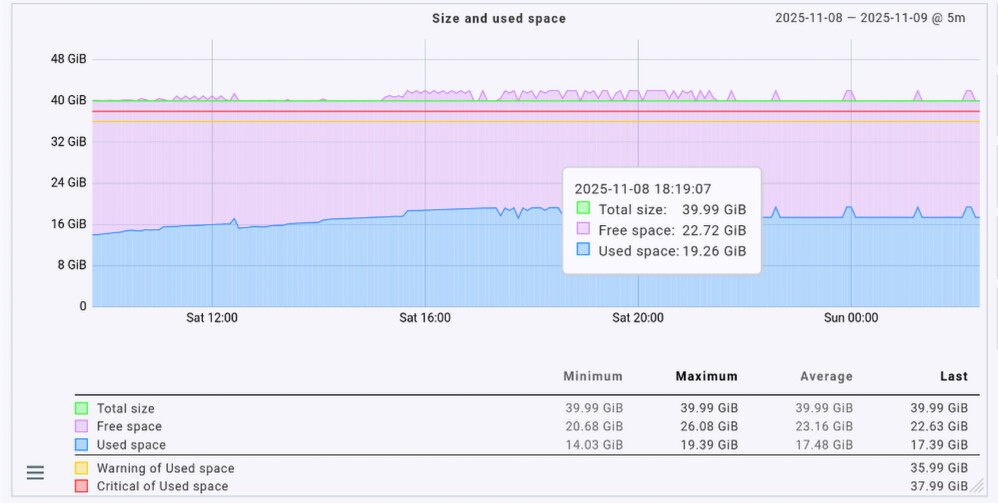Click the yellow Warning of Used space swatch
The image size is (998, 503).
(x=81, y=468)
